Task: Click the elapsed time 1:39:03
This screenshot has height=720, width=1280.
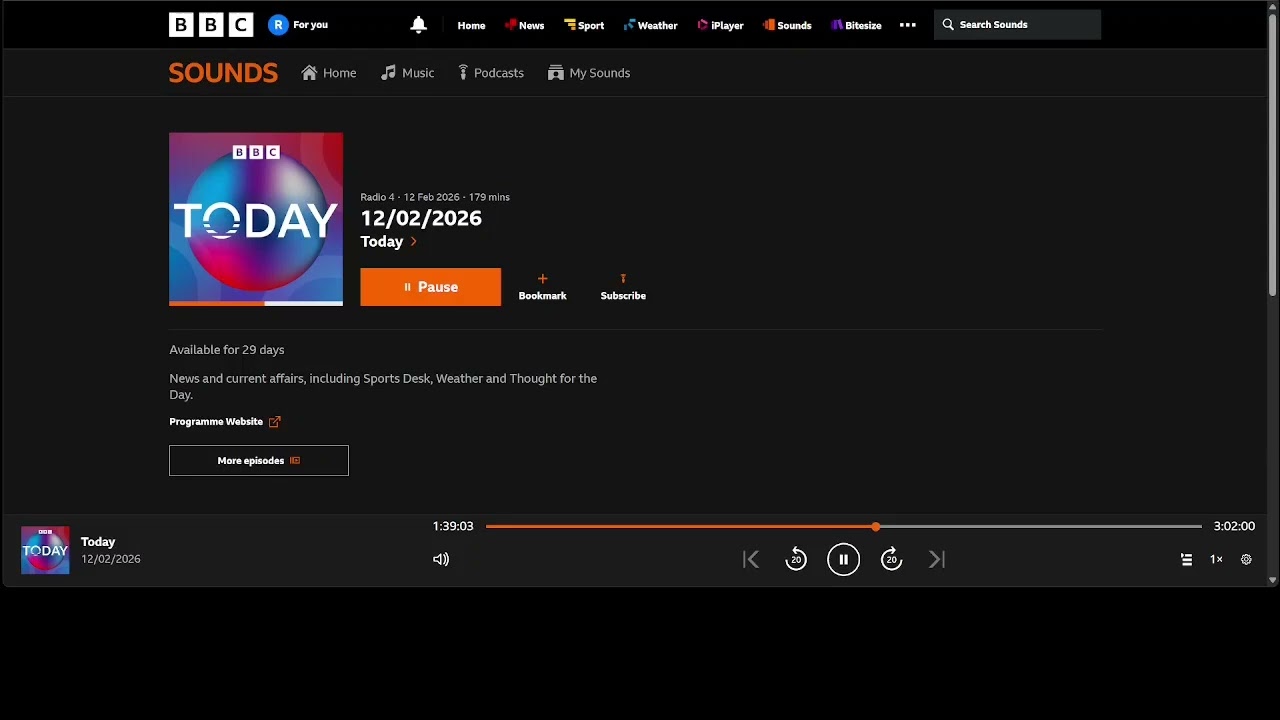Action: tap(453, 526)
